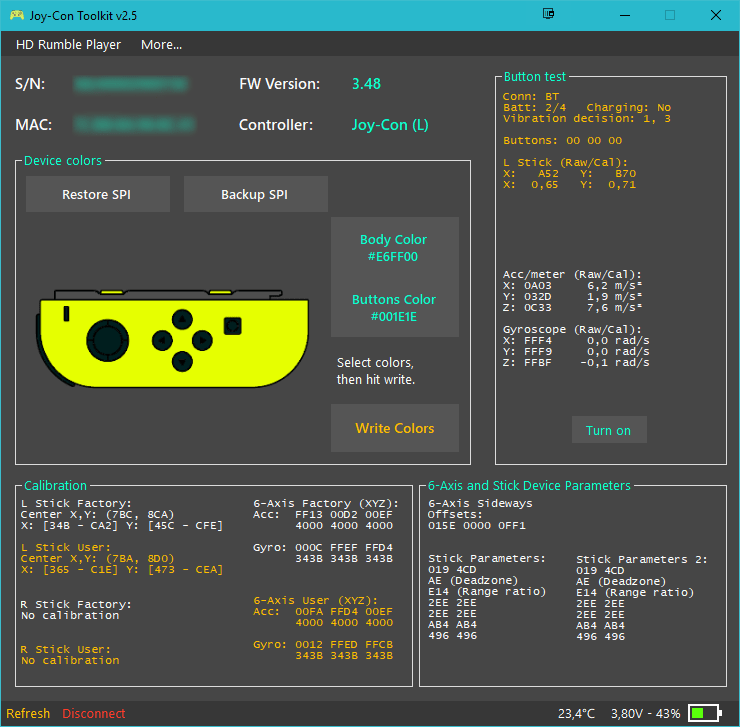This screenshot has width=740, height=727.
Task: Click the temperature reading 23,4°C
Action: 577,713
